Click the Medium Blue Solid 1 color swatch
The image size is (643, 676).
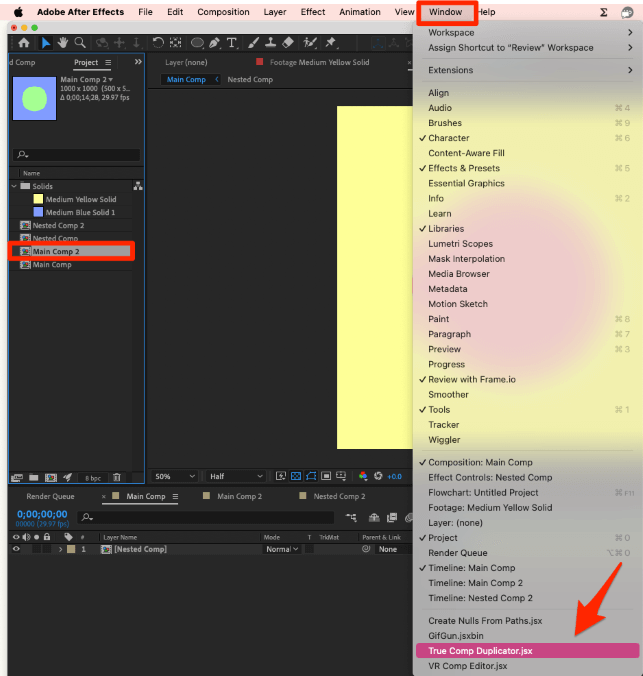38,212
